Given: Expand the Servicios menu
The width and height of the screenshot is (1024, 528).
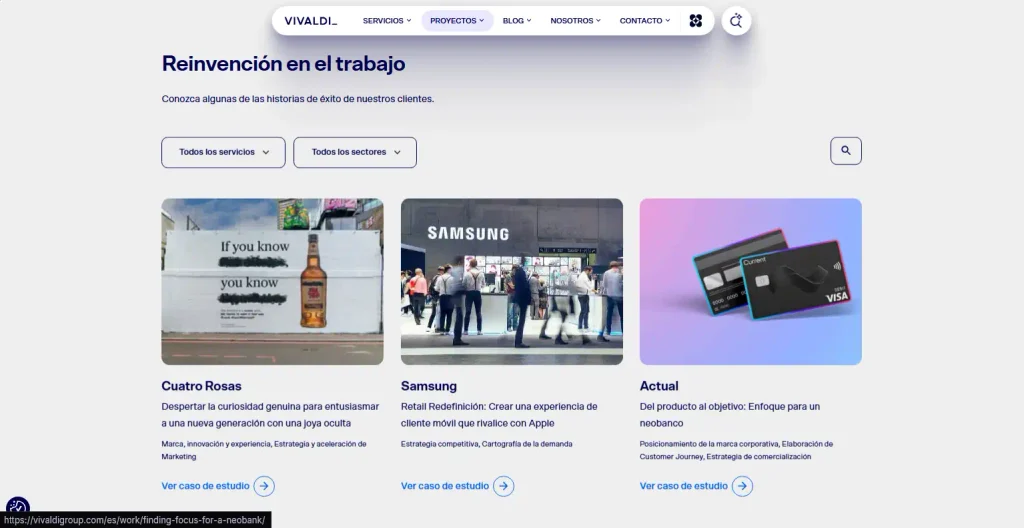Looking at the screenshot, I should (387, 21).
